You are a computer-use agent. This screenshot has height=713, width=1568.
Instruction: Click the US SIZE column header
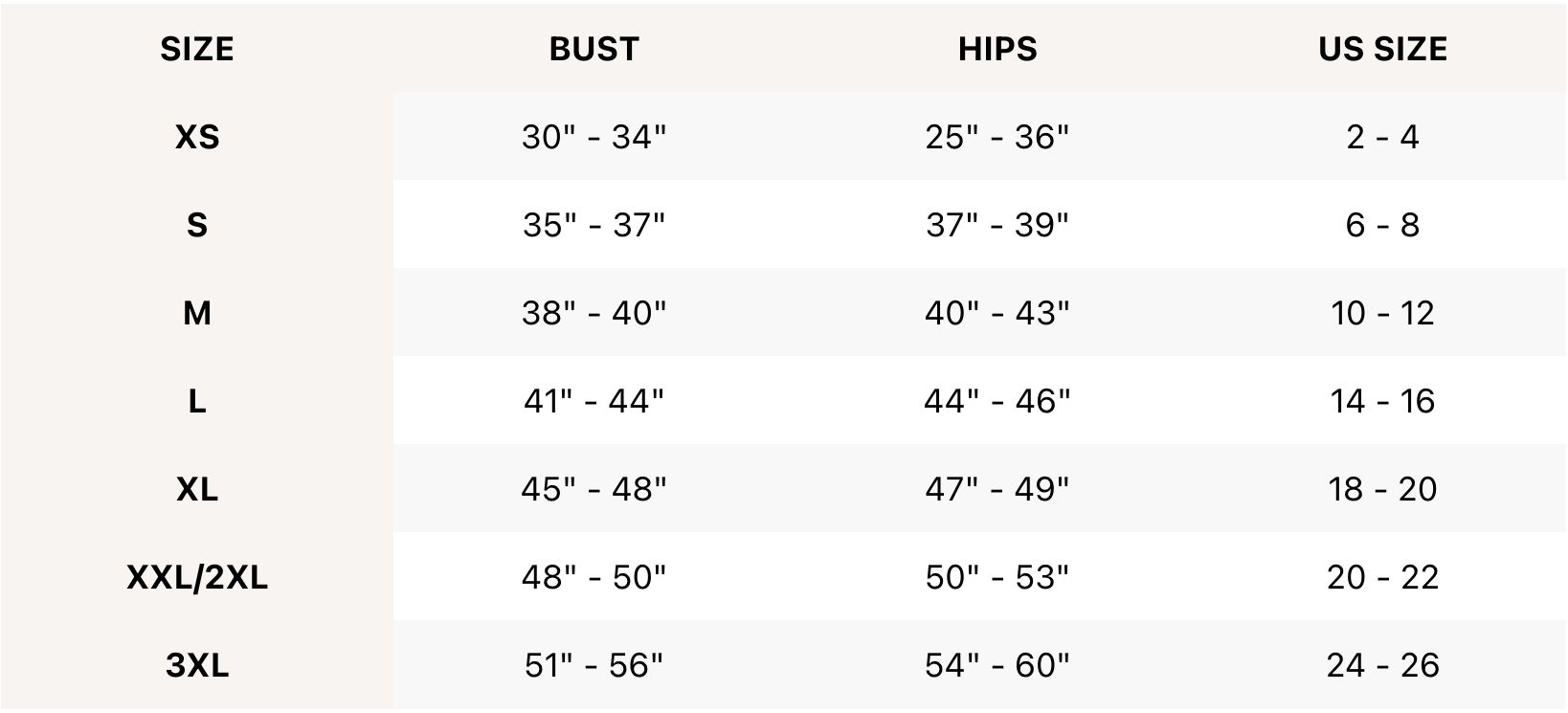pyautogui.click(x=1382, y=49)
